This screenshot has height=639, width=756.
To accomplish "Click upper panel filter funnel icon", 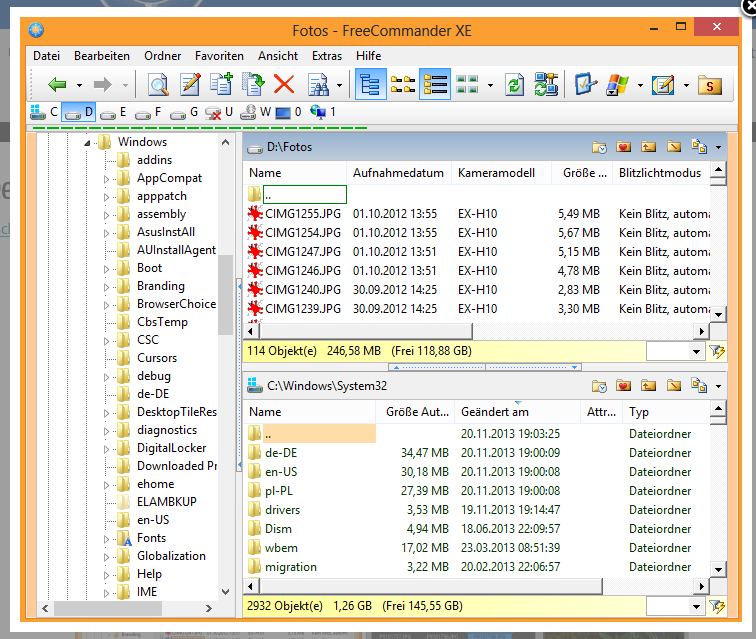I will [x=716, y=352].
